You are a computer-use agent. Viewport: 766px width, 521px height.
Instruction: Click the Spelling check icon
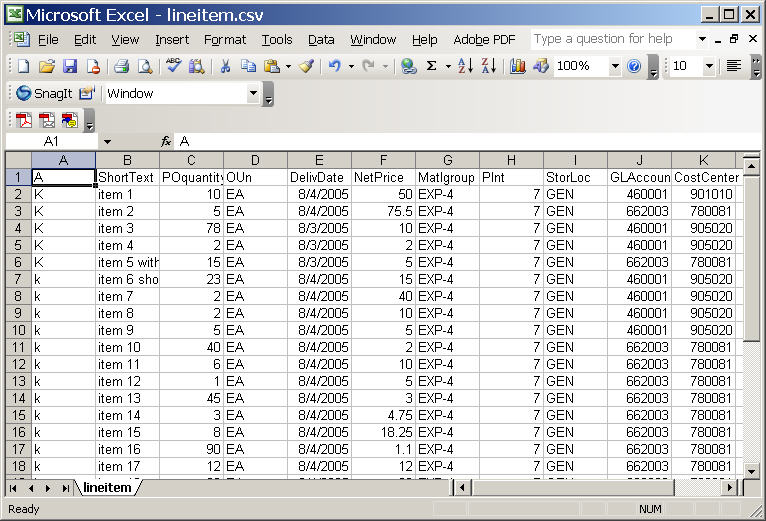point(174,66)
